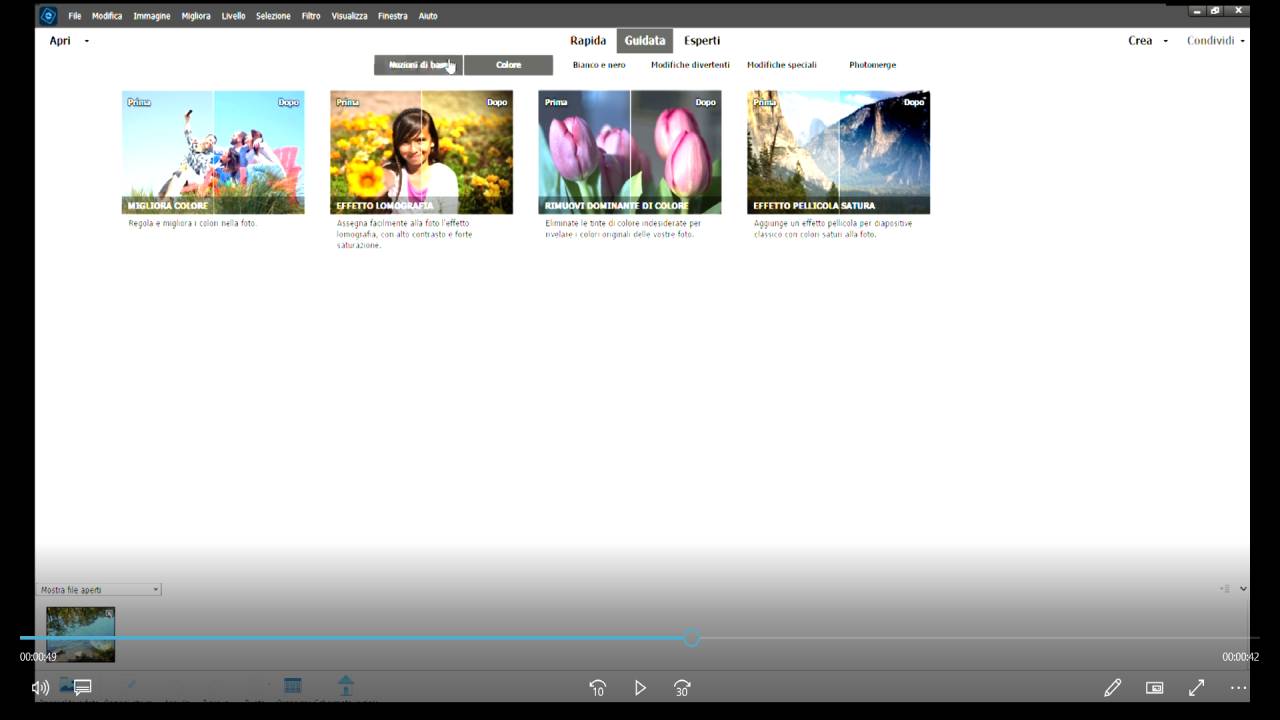Viewport: 1280px width, 720px height.
Task: Collapse the photo bin with the chevron
Action: click(1243, 589)
